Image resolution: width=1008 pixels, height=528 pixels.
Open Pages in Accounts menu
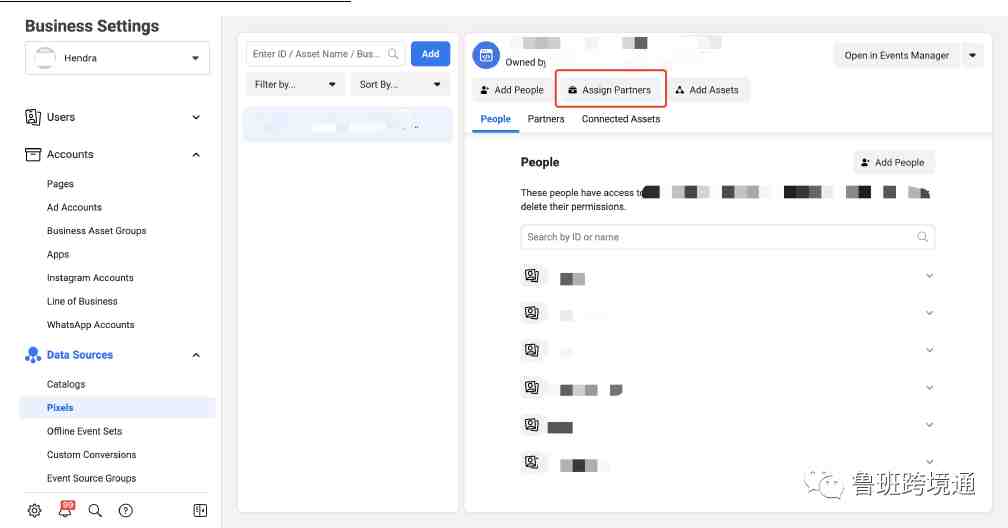coord(60,184)
